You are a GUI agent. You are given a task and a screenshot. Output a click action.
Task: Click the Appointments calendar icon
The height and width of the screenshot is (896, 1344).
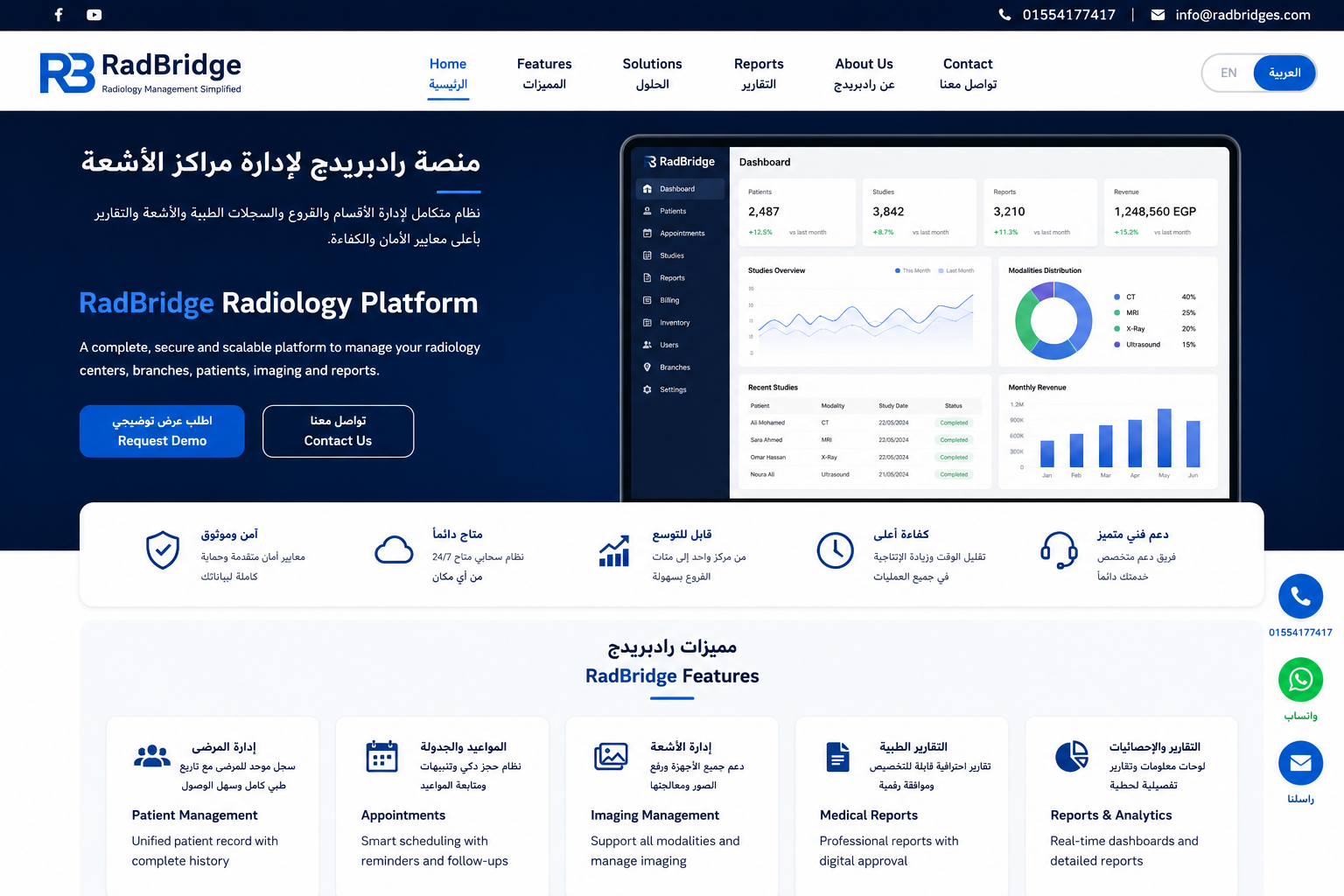pos(381,757)
